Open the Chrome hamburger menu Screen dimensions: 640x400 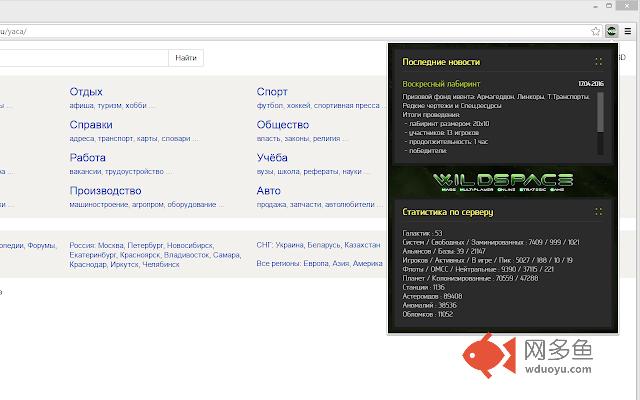[x=628, y=31]
